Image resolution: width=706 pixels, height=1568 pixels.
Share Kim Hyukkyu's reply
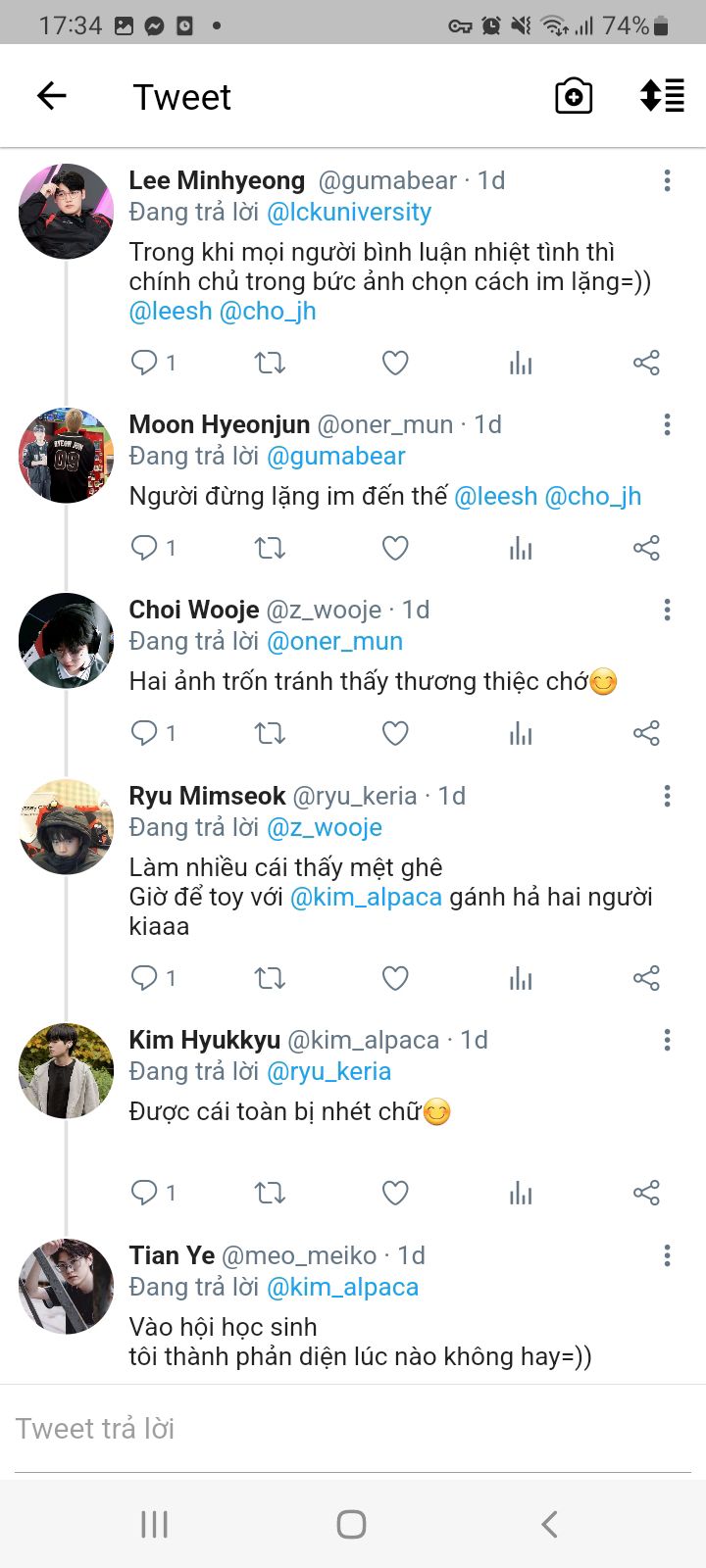pyautogui.click(x=646, y=1193)
